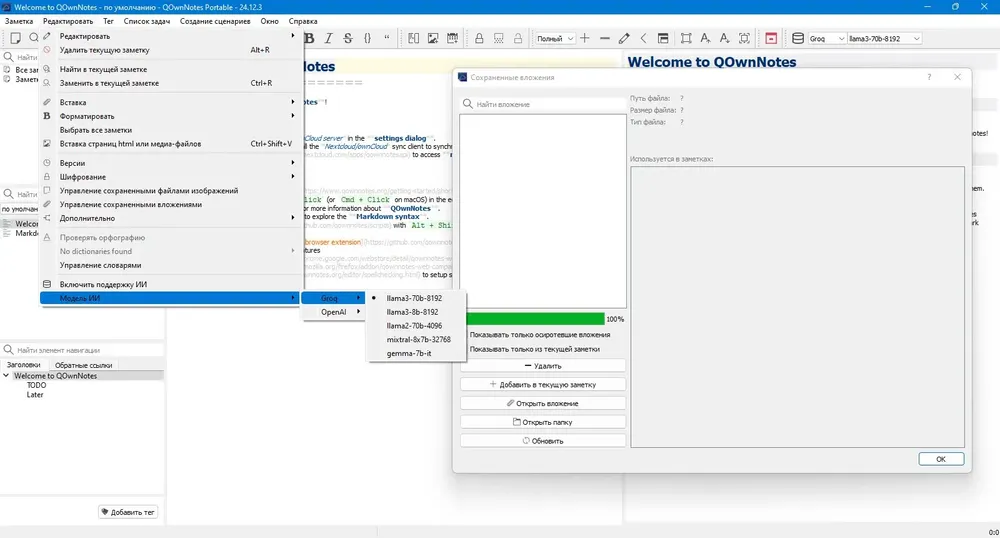The image size is (1000, 538).
Task: Expand the Форматировать submenu arrow
Action: click(293, 116)
